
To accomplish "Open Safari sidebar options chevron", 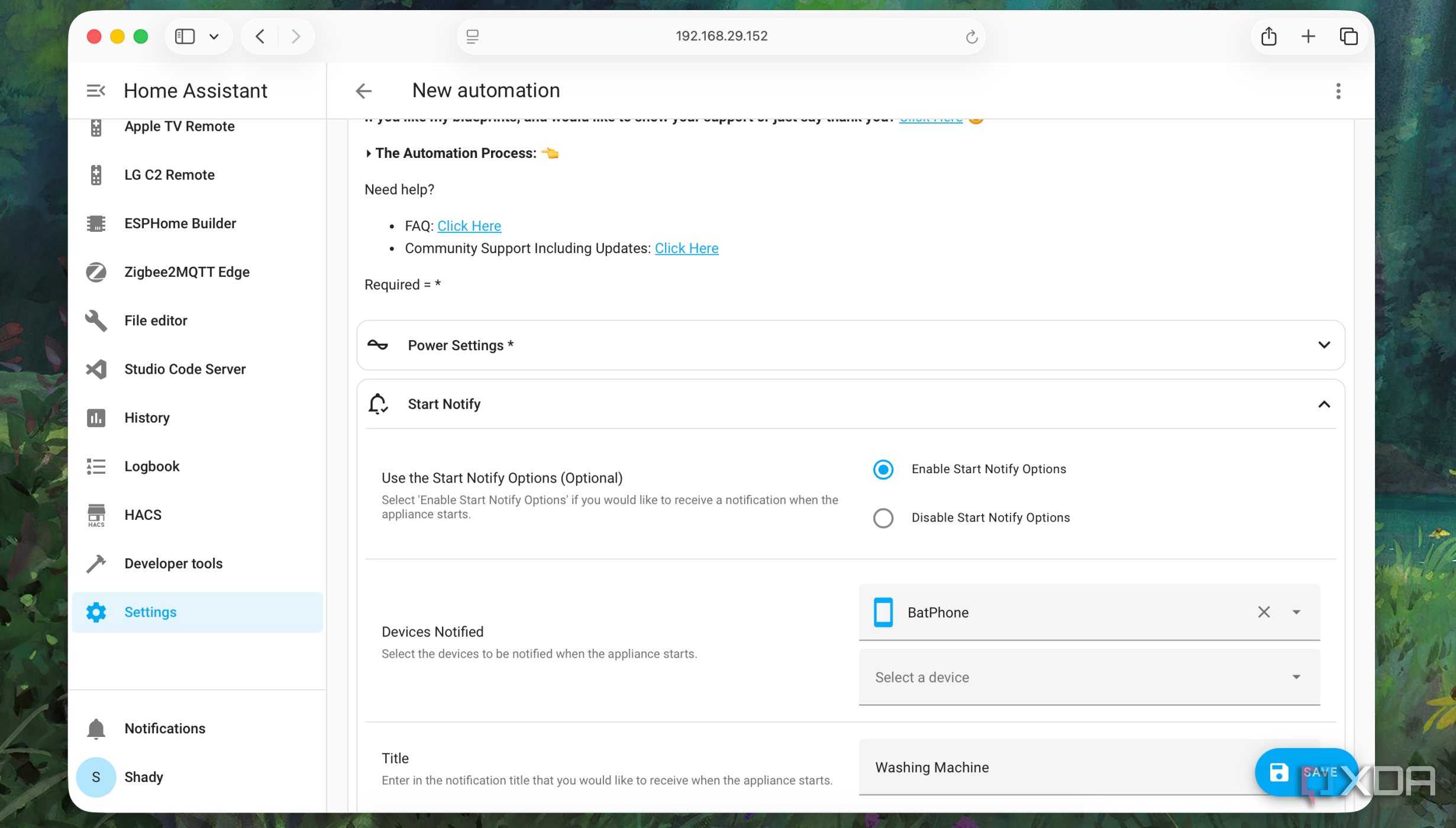I will [x=214, y=36].
